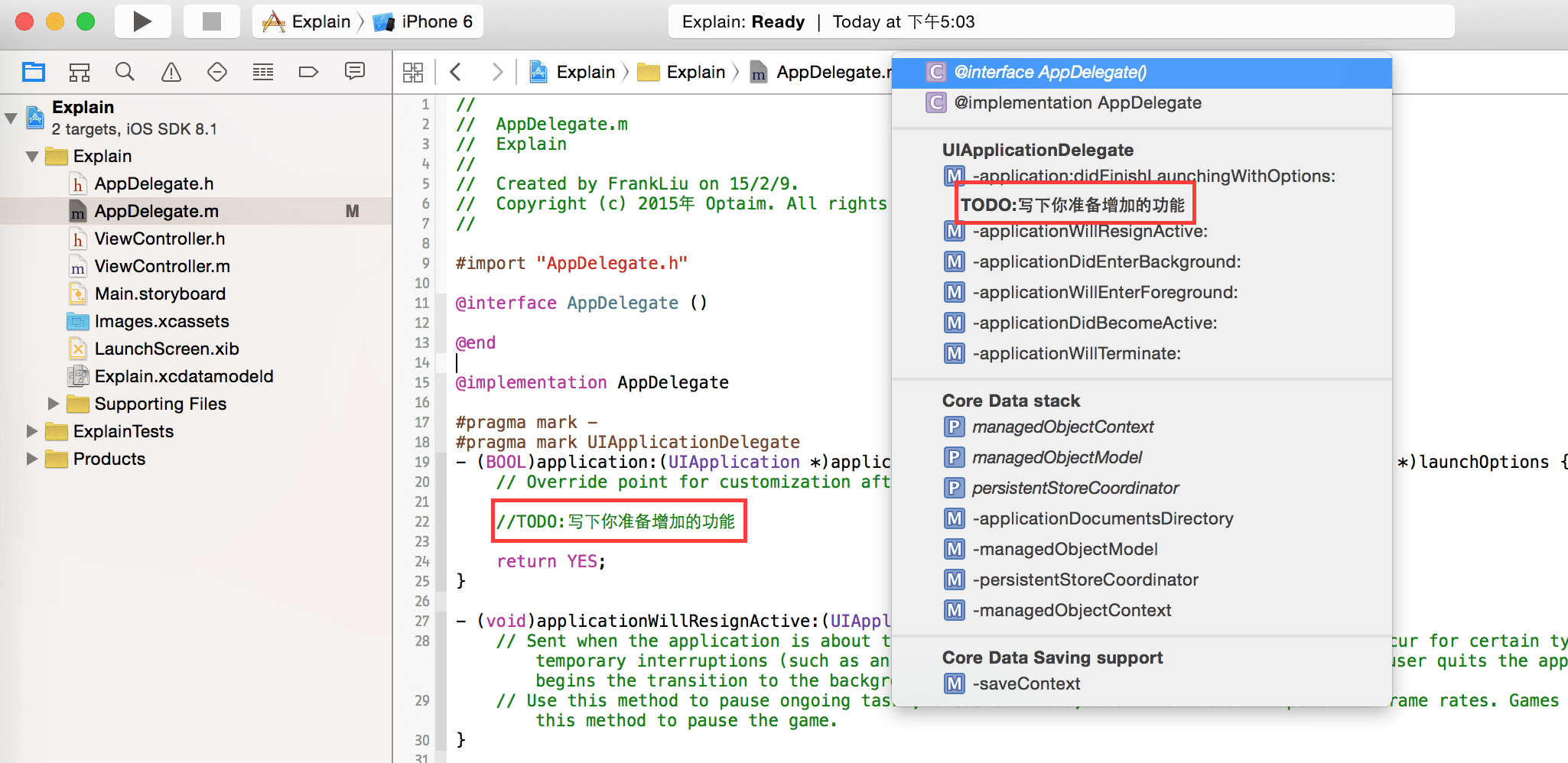The image size is (1568, 763).
Task: Collapse the Explain group folder
Action: [32, 157]
